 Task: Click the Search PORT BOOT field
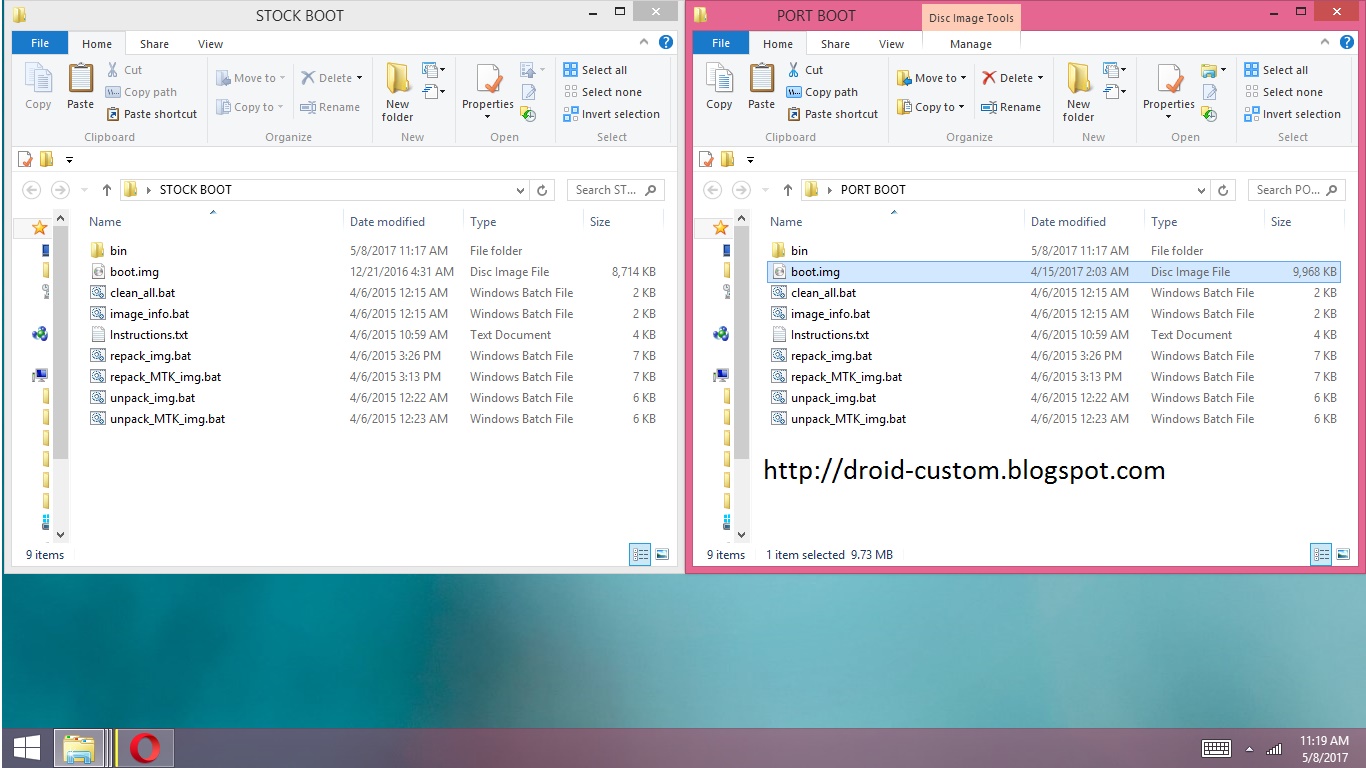coord(1296,190)
